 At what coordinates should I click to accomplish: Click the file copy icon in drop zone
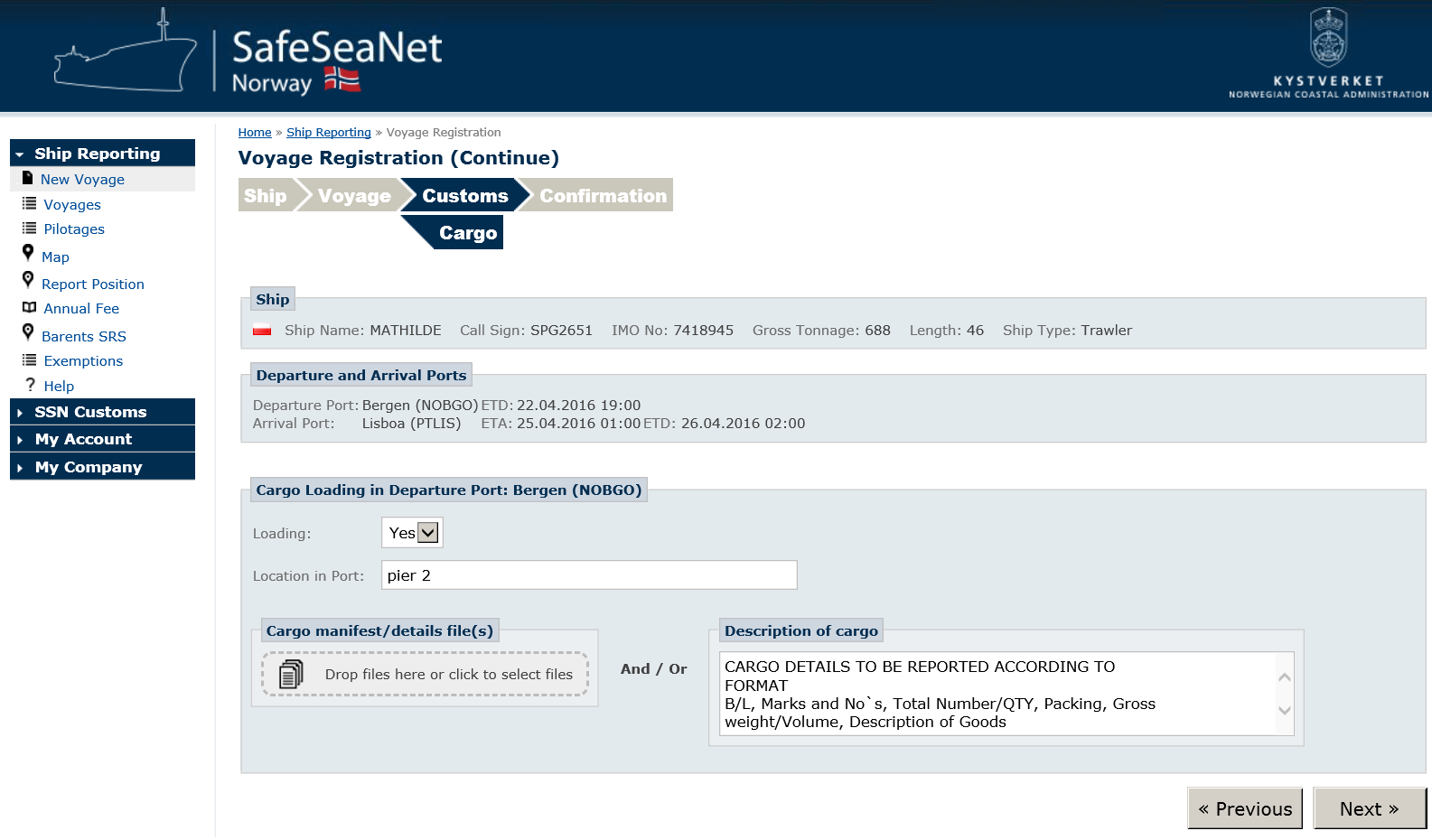click(291, 674)
